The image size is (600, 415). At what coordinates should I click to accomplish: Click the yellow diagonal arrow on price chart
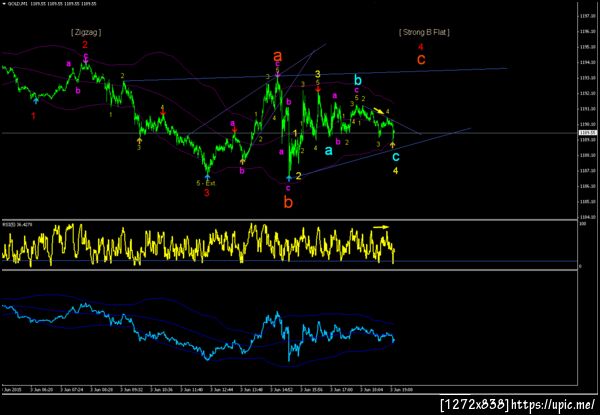tap(378, 111)
